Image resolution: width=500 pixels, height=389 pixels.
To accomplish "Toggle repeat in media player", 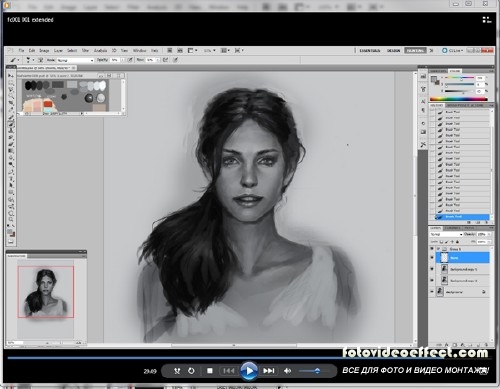I will click(191, 371).
